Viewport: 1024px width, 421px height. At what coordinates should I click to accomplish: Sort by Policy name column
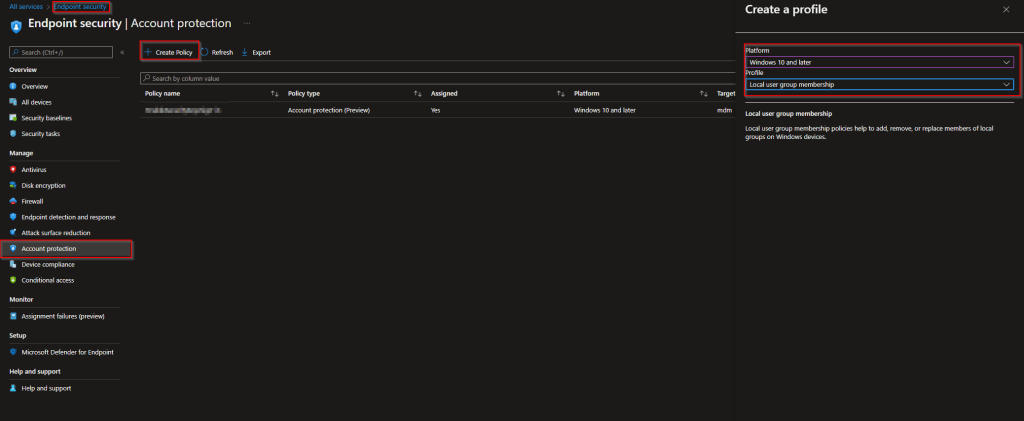pos(275,93)
